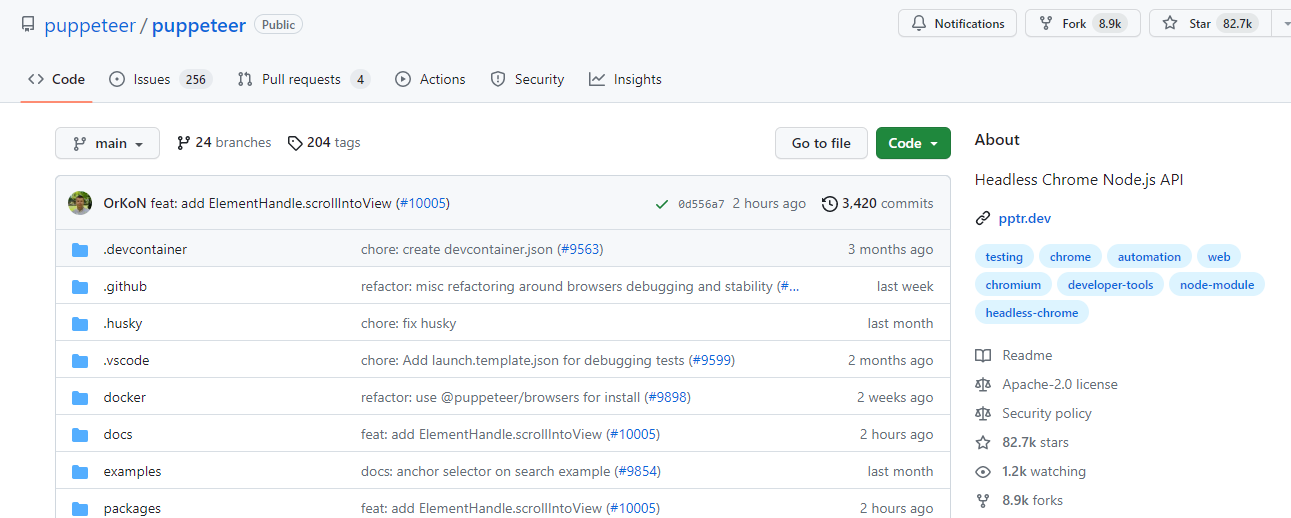Select the node-module topic tag
The width and height of the screenshot is (1291, 518).
click(x=1217, y=285)
